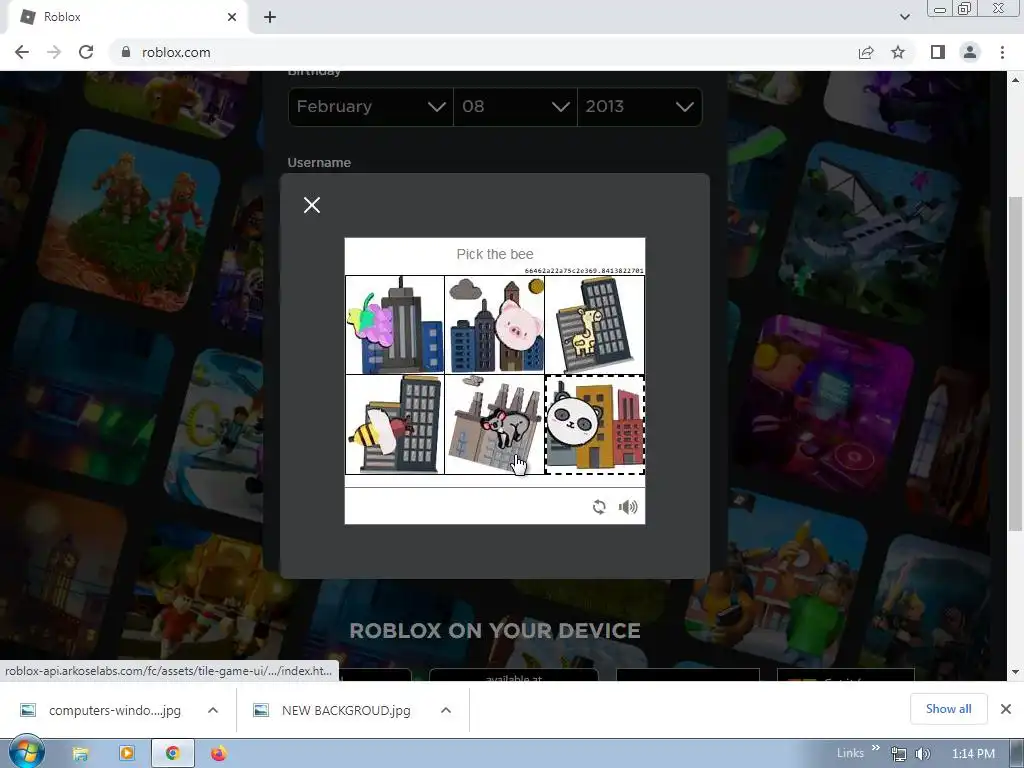This screenshot has height=768, width=1024.
Task: Switch to the Roblox tab
Action: click(127, 18)
